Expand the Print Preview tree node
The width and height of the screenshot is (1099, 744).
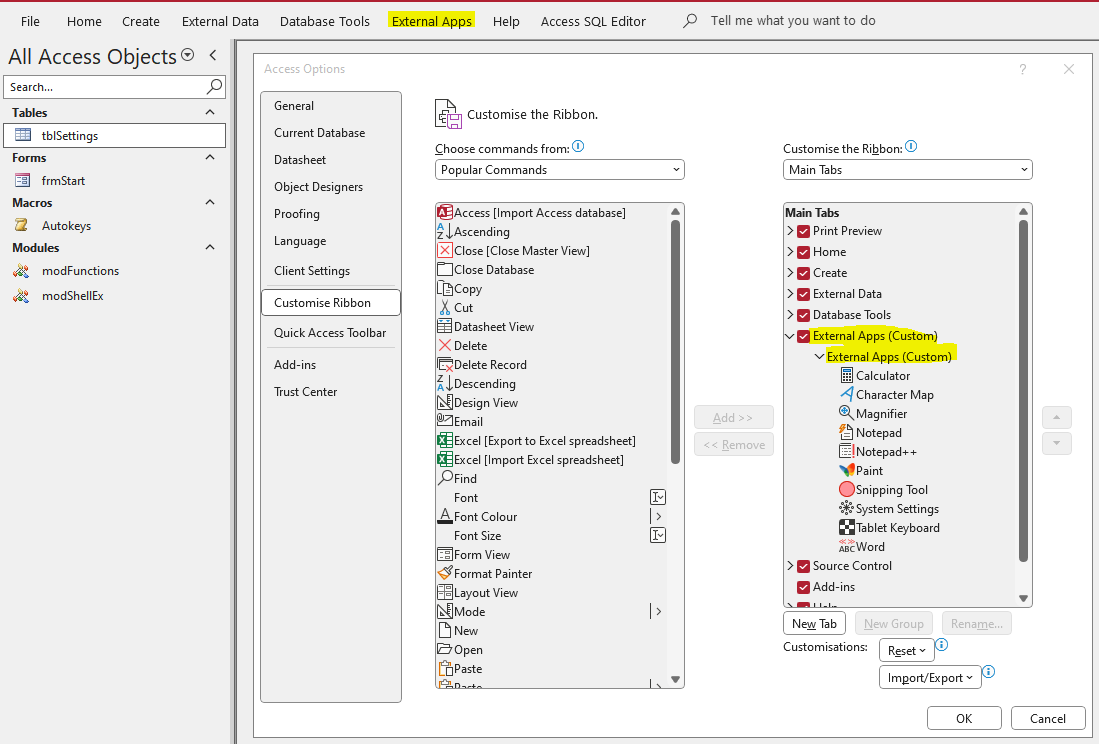coord(790,230)
